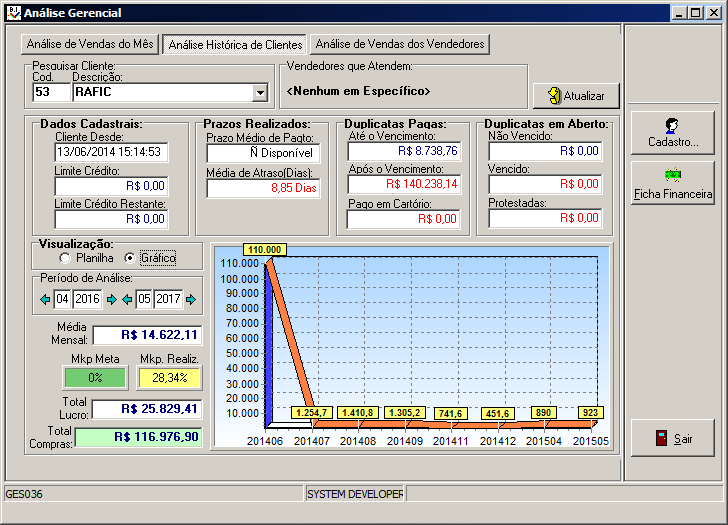This screenshot has height=525, width=728.
Task: Decrease start month with first left arrow
Action: [x=44, y=299]
